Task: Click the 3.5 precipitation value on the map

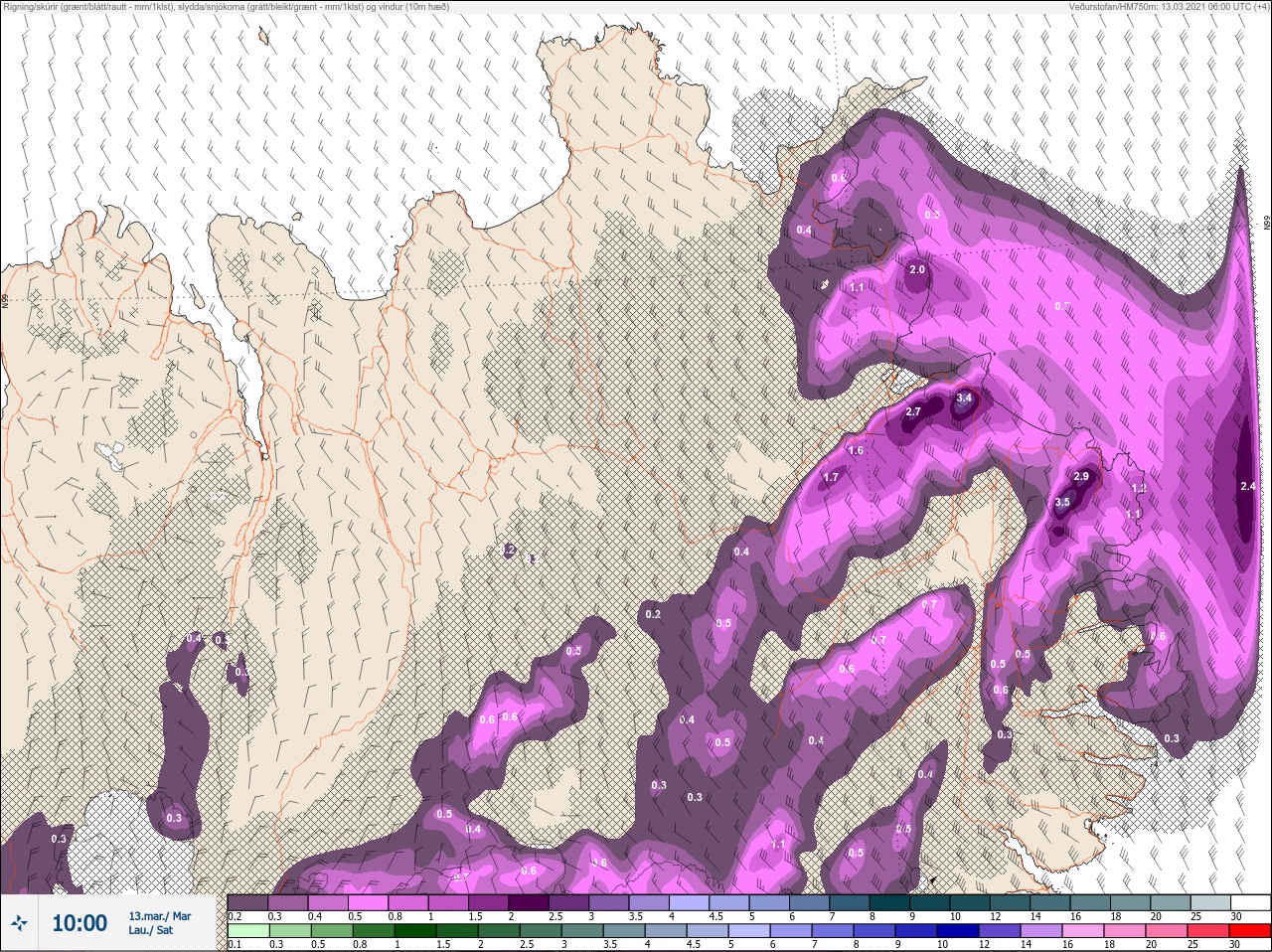Action: click(1061, 502)
